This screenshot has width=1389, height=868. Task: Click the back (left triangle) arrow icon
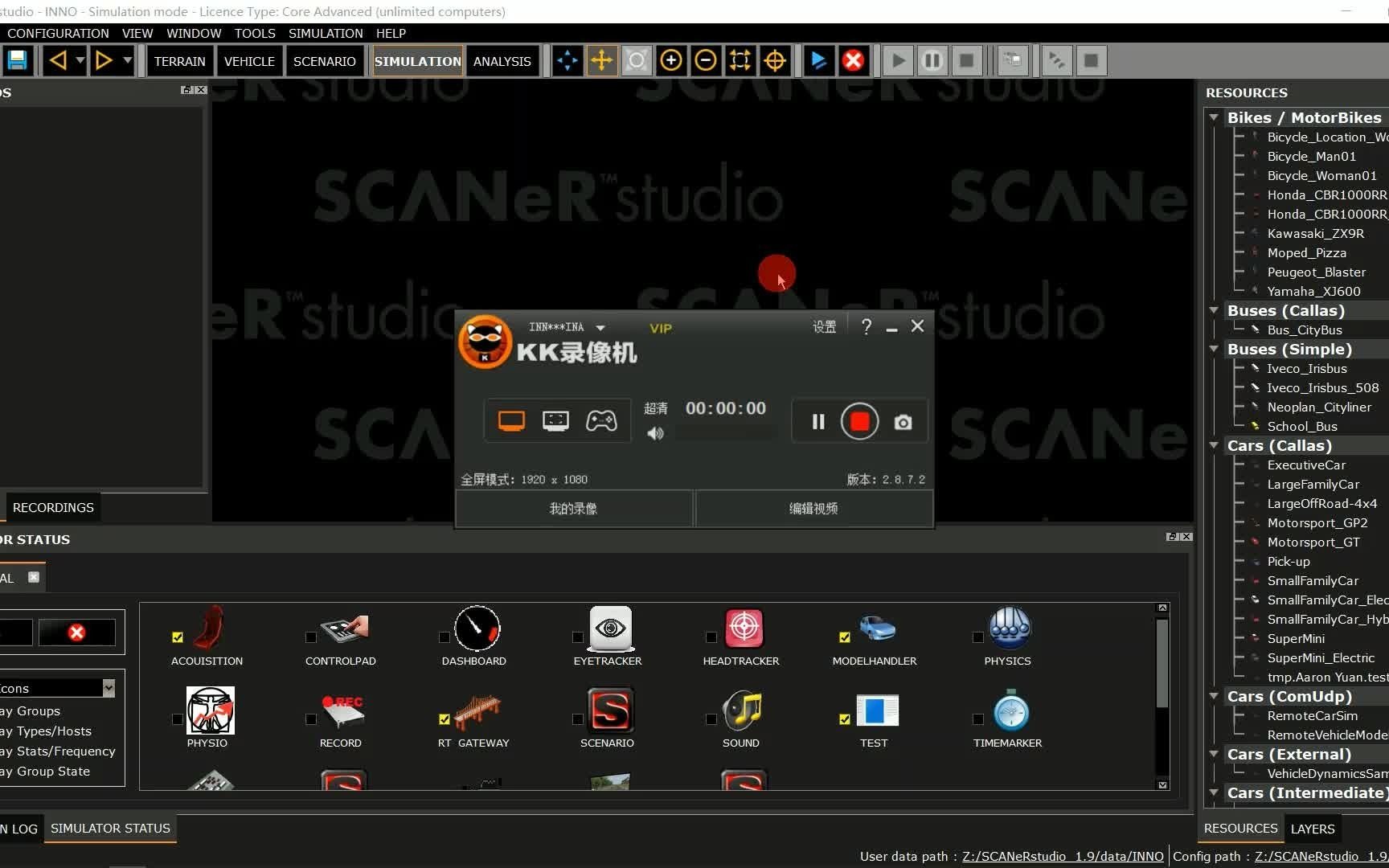coord(57,60)
